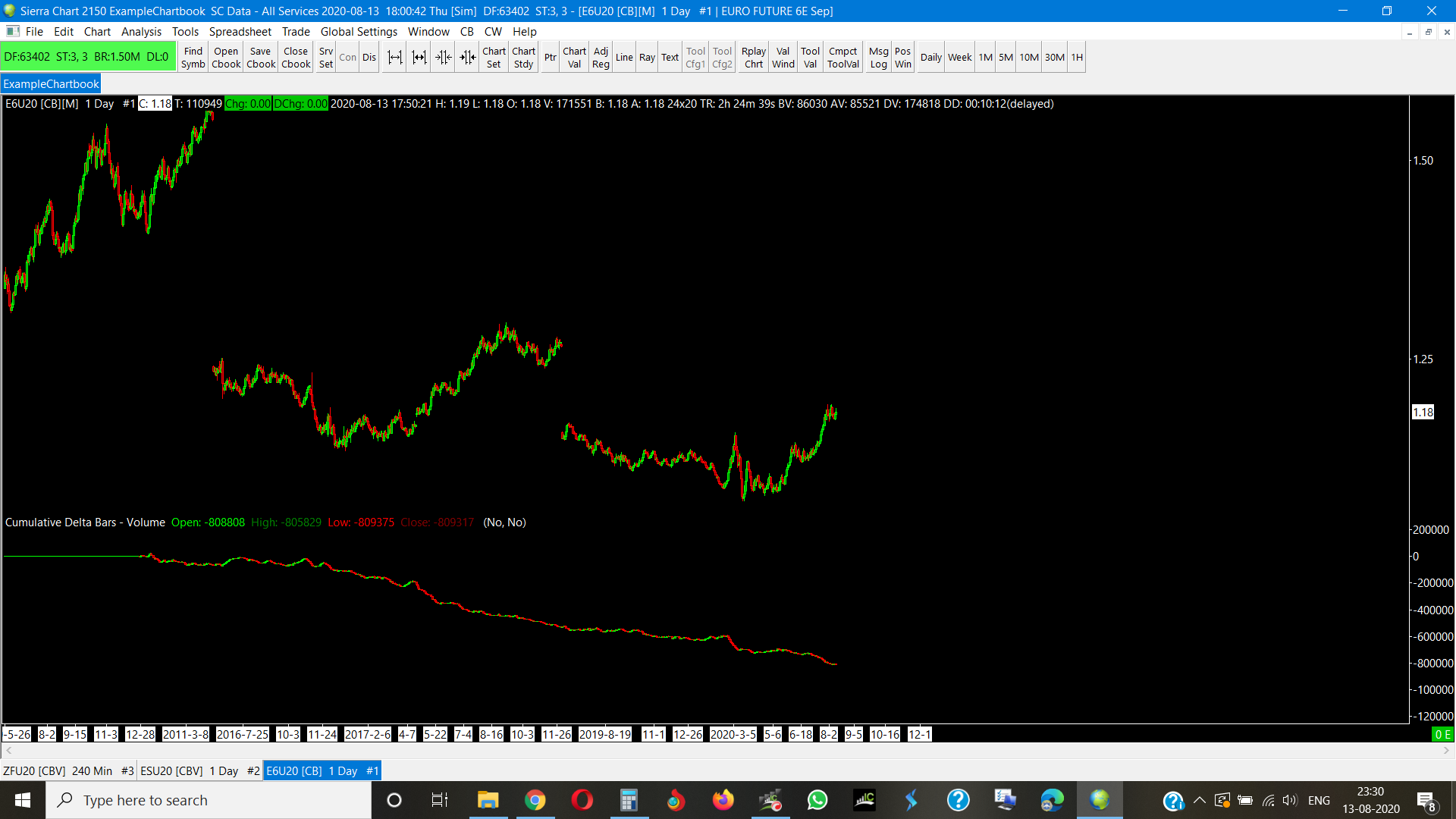This screenshot has height=819, width=1456.
Task: Open the Trade menu
Action: (296, 32)
